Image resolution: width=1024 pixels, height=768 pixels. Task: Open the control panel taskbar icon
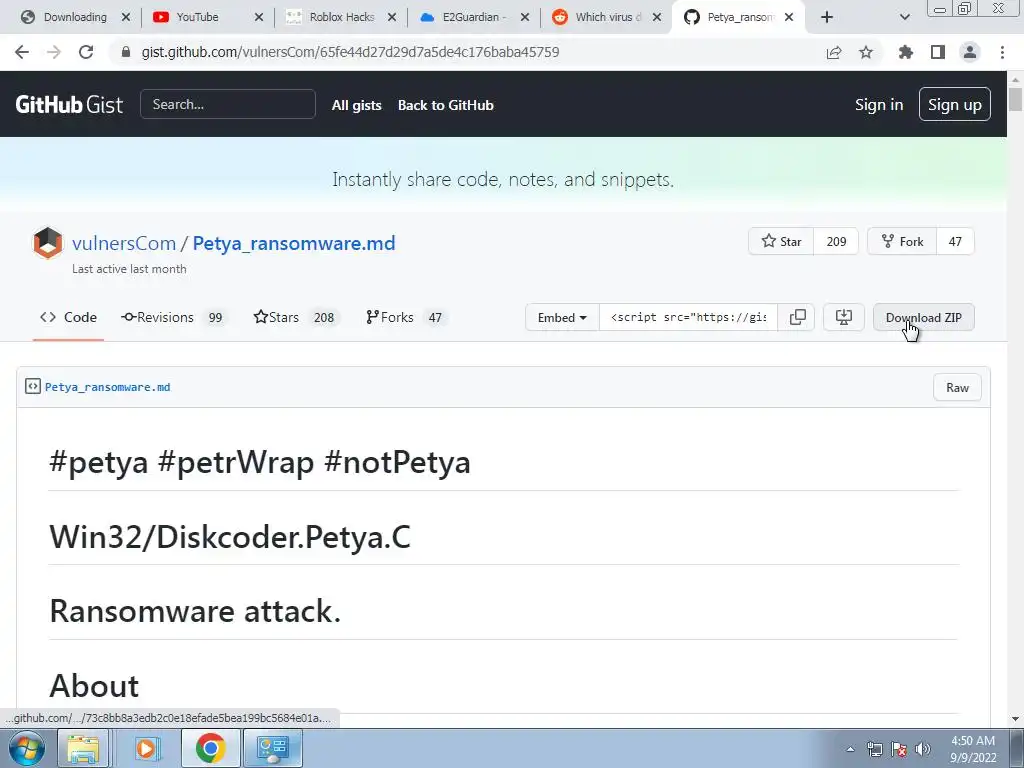[272, 748]
